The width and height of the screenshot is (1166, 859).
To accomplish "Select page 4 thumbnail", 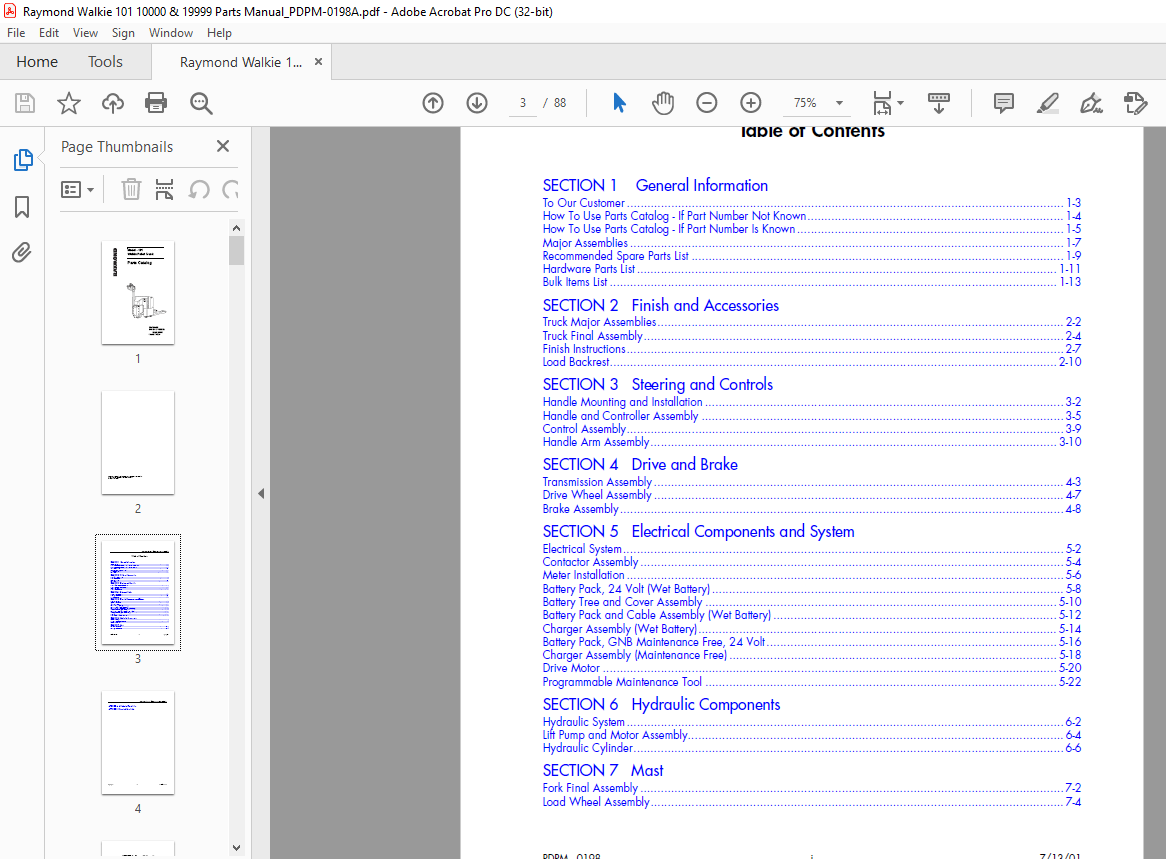I will pos(138,742).
